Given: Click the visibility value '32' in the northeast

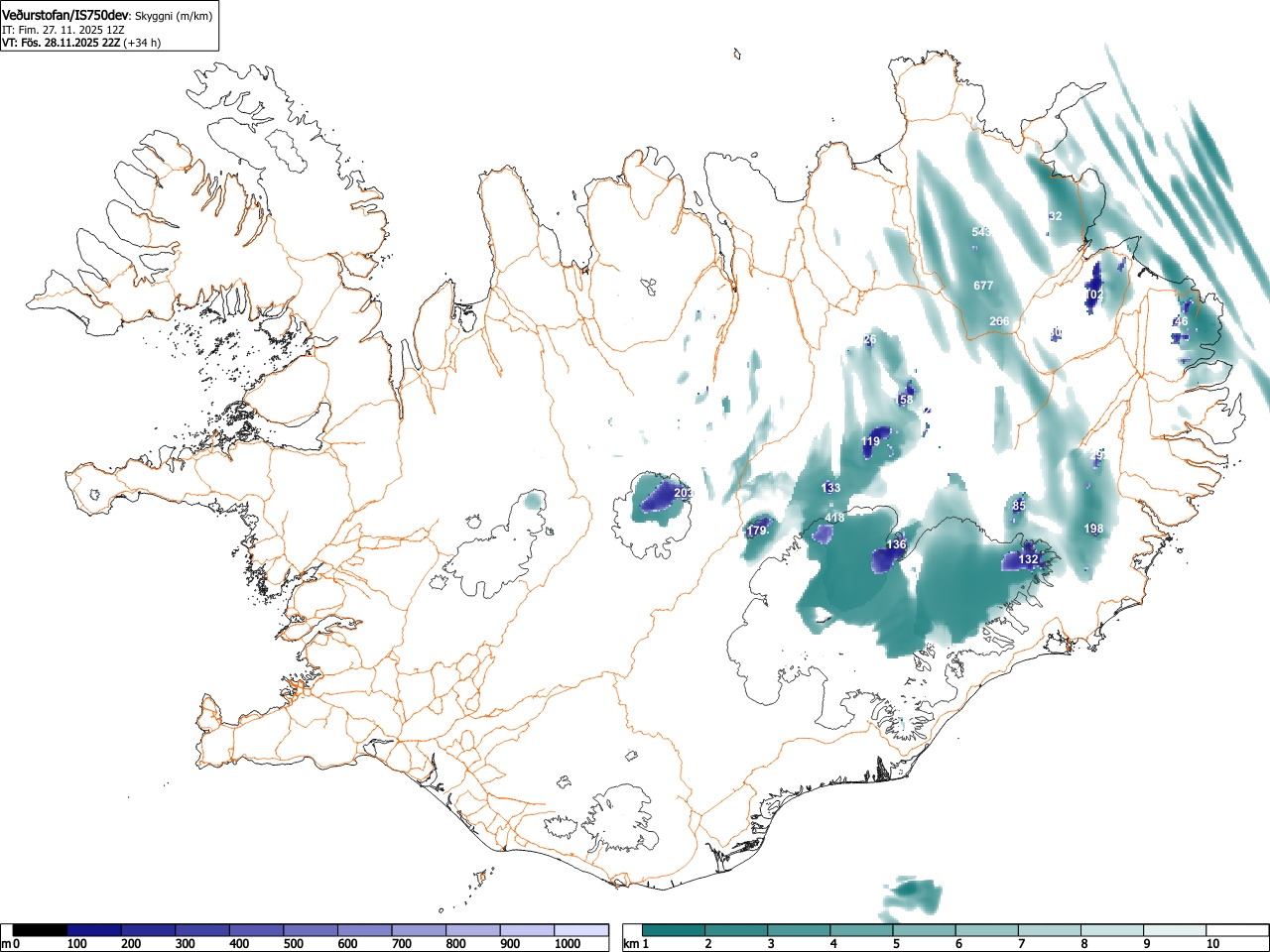Looking at the screenshot, I should coord(1055,216).
